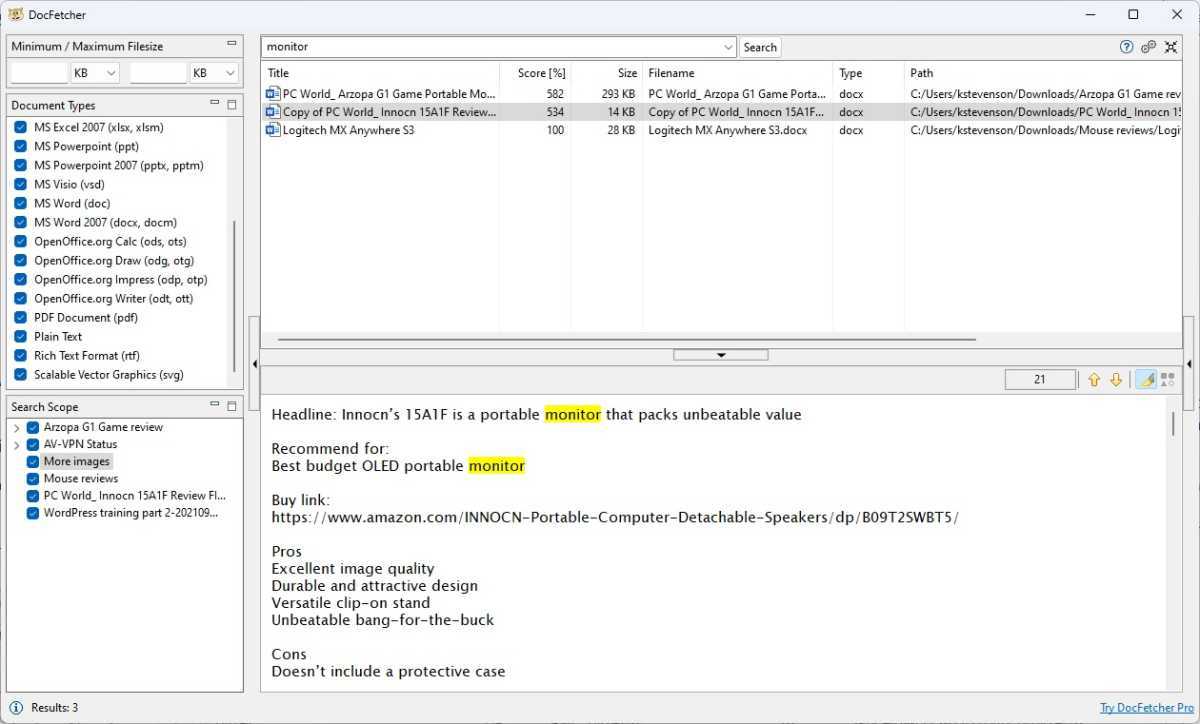Click the Document Types list scrollbar
The image size is (1200, 724).
234,295
